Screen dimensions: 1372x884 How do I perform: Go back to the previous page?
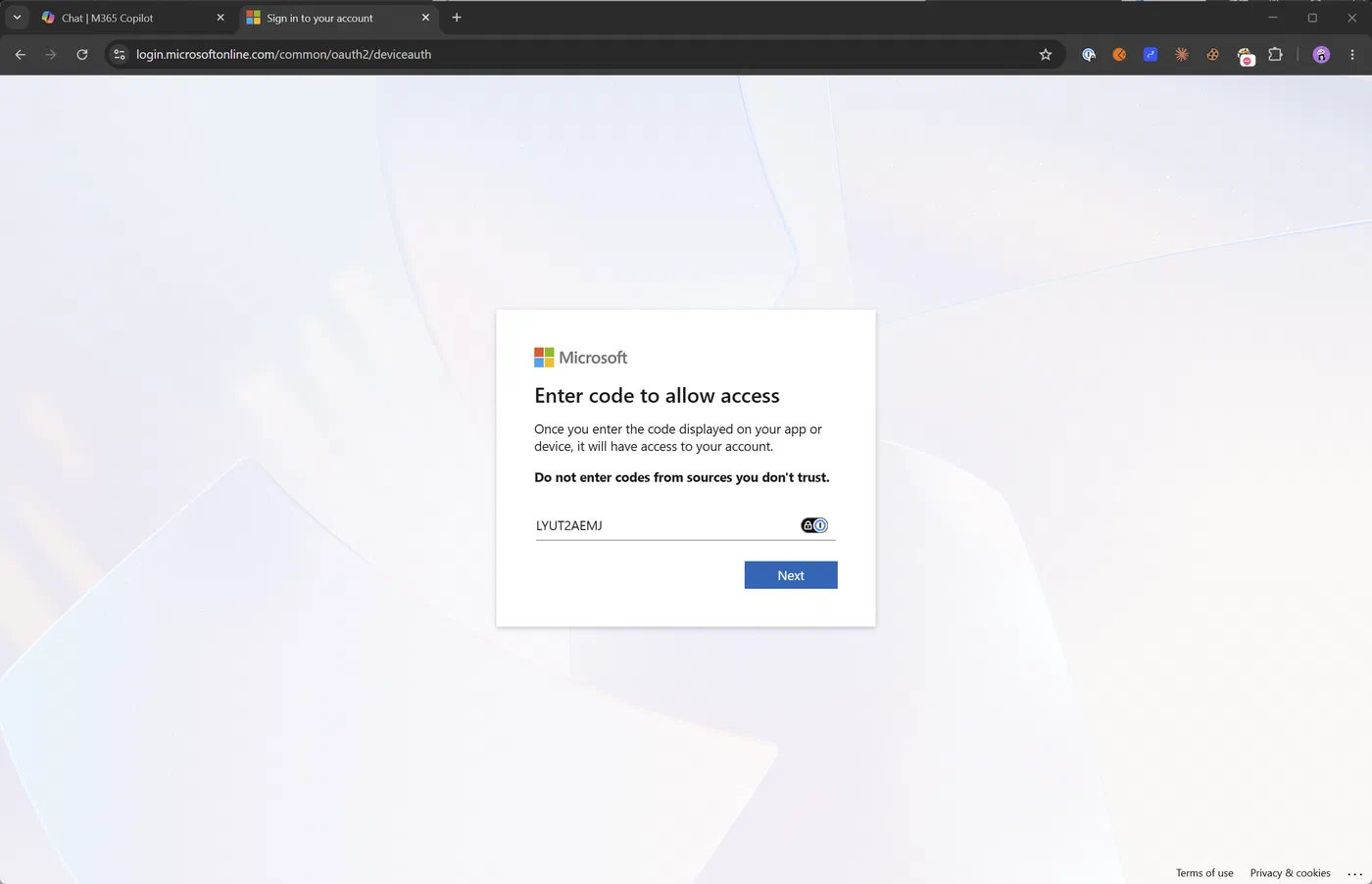tap(21, 55)
